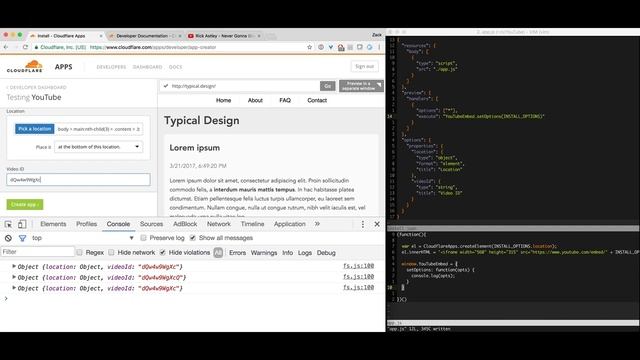Viewport: 640px width, 360px height.
Task: Close the Rick Astley YouTube tab
Action: pos(259,36)
